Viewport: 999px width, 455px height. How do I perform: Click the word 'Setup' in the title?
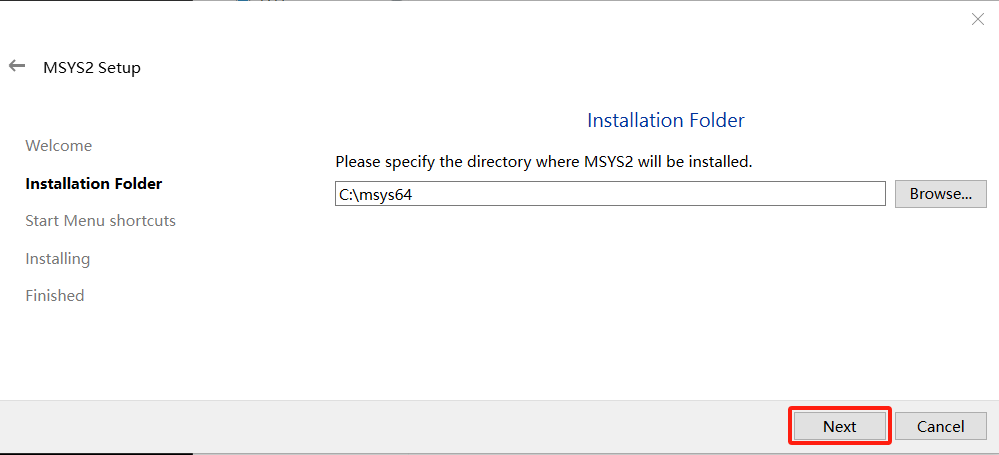(x=119, y=68)
